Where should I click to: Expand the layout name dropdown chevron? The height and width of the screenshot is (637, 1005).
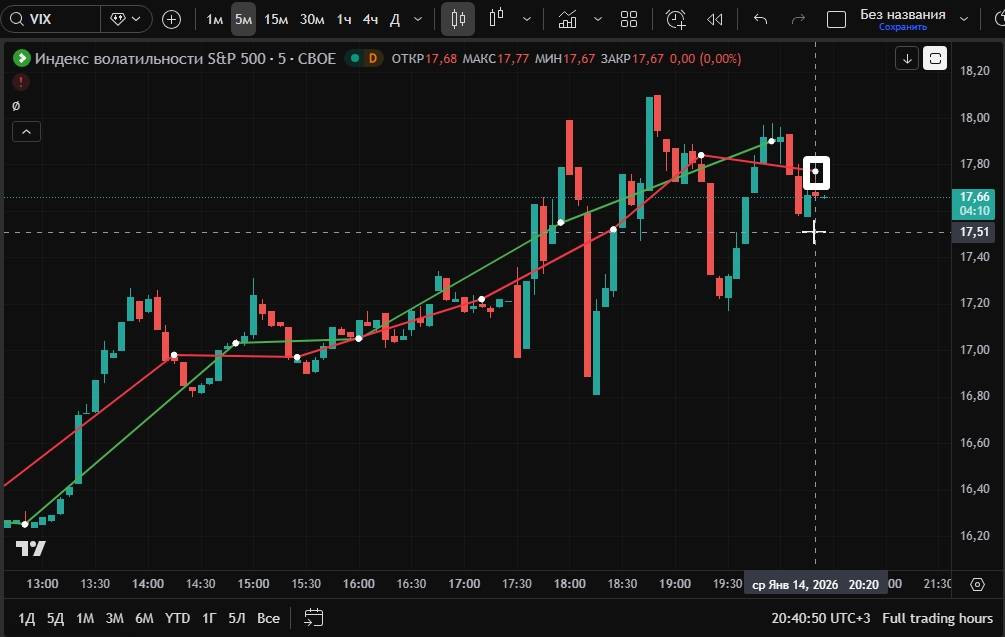point(964,19)
